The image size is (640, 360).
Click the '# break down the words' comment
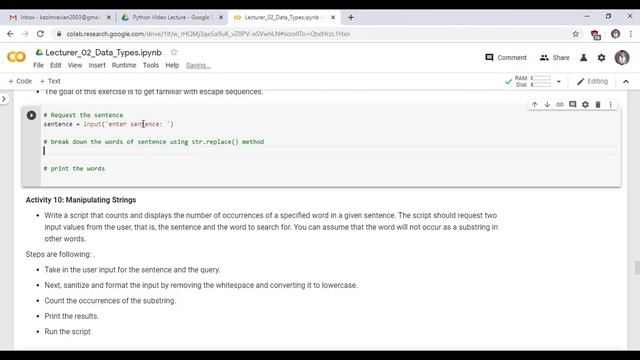(x=154, y=142)
